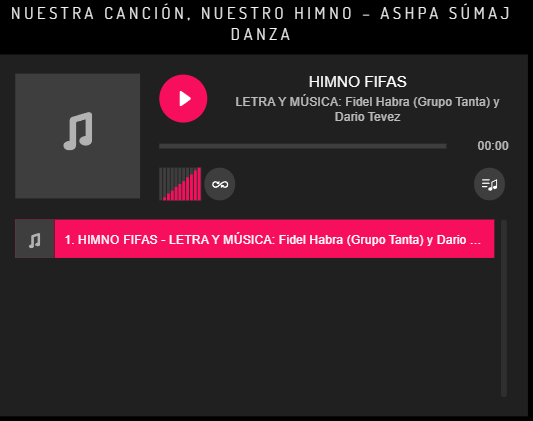
Task: Click the 00:00 time display
Action: coord(493,146)
